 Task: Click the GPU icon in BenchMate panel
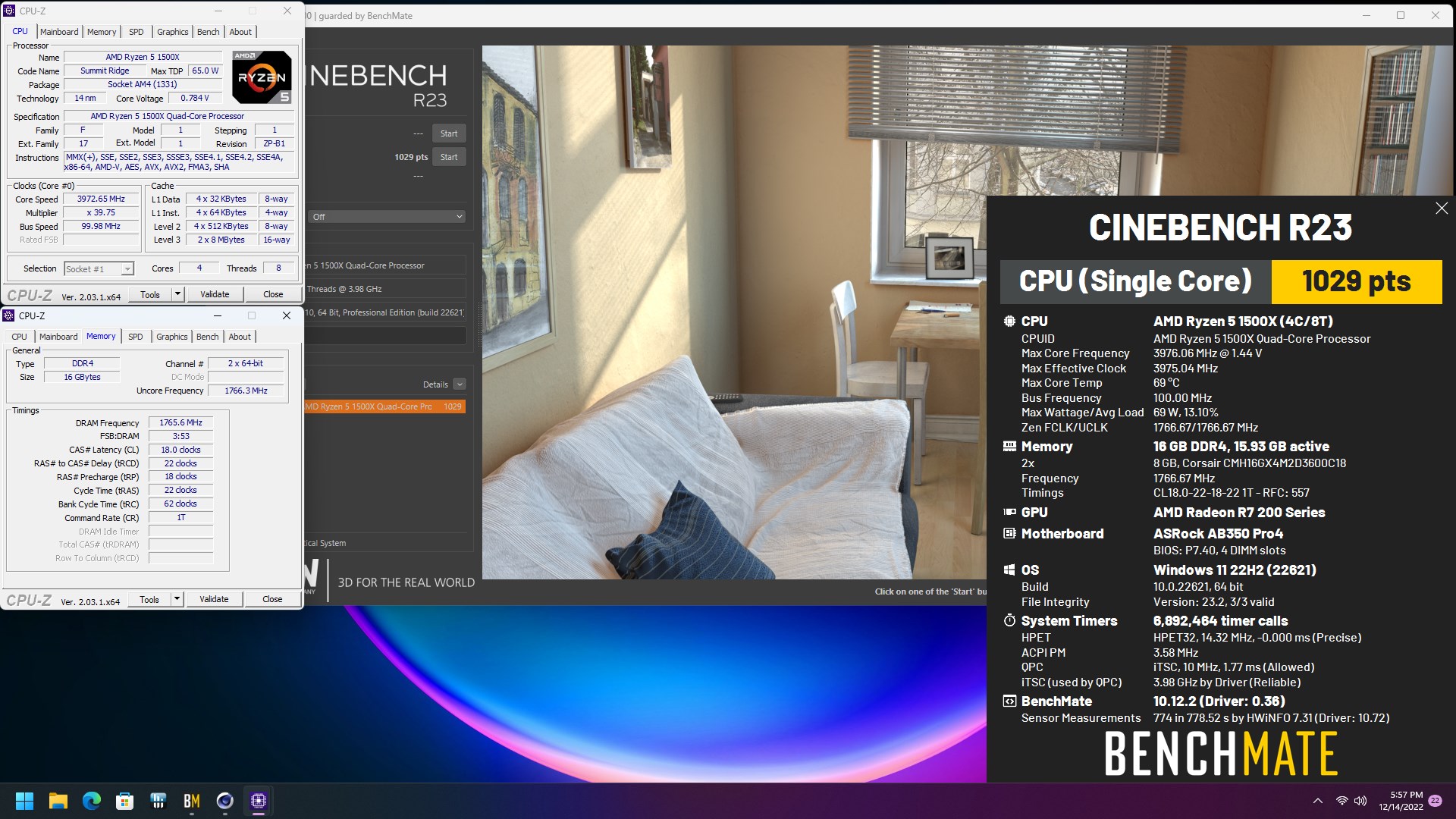1009,513
